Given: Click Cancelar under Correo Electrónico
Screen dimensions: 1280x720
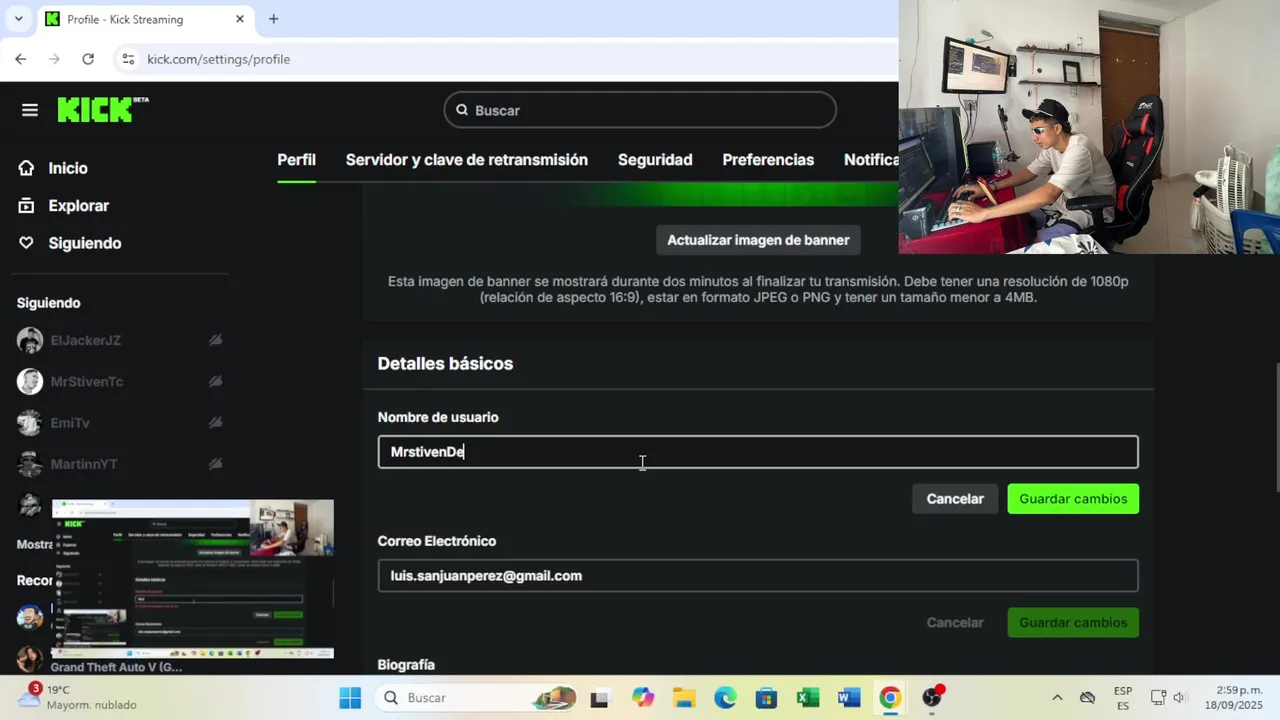Looking at the screenshot, I should tap(955, 622).
